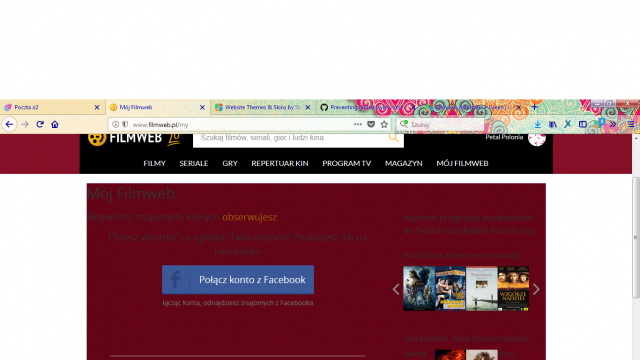Close the Preventing global styles tab
Screen dimensions: 640x360
coord(413,107)
